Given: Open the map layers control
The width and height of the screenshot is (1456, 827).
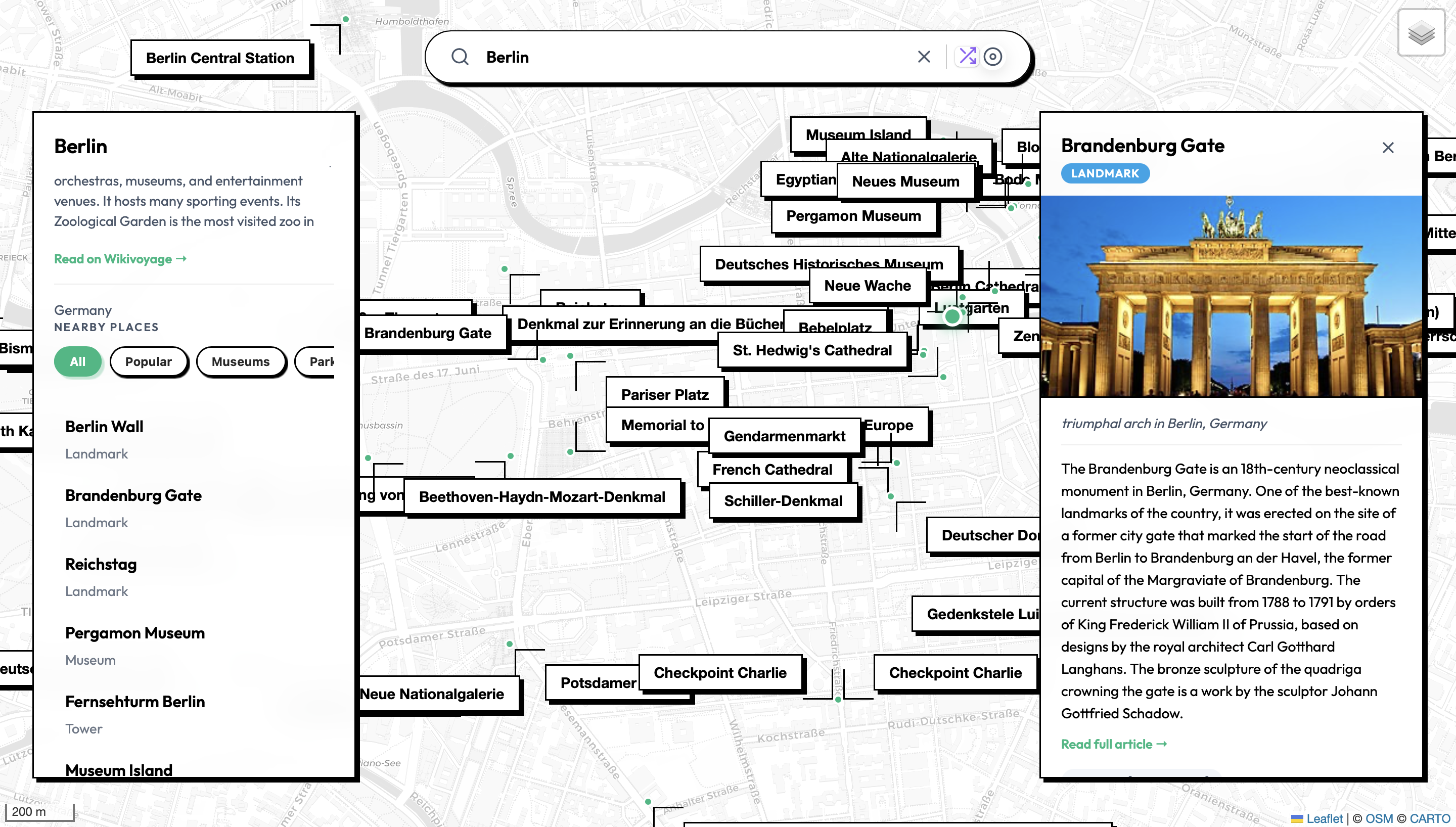Looking at the screenshot, I should [x=1421, y=33].
